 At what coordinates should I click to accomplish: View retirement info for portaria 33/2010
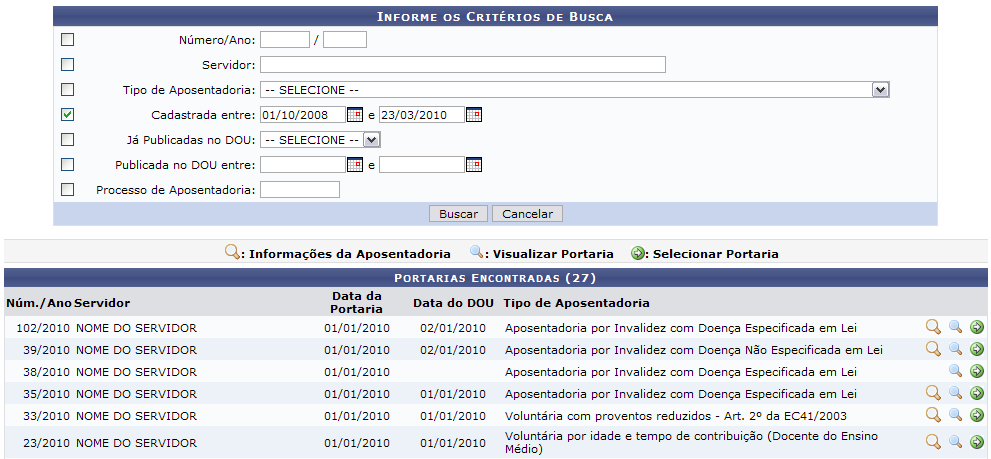click(x=933, y=415)
